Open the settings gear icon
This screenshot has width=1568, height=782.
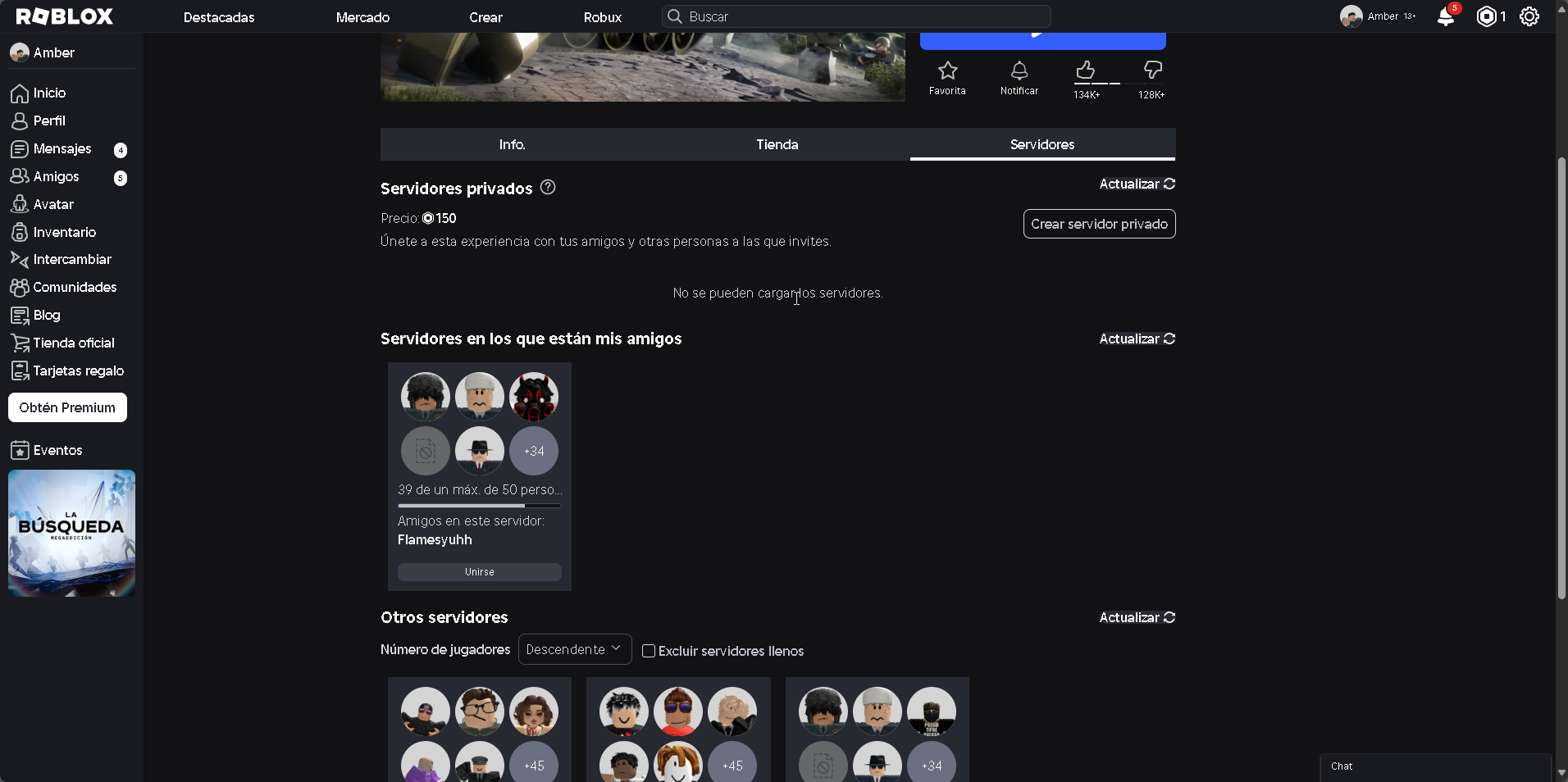tap(1529, 16)
